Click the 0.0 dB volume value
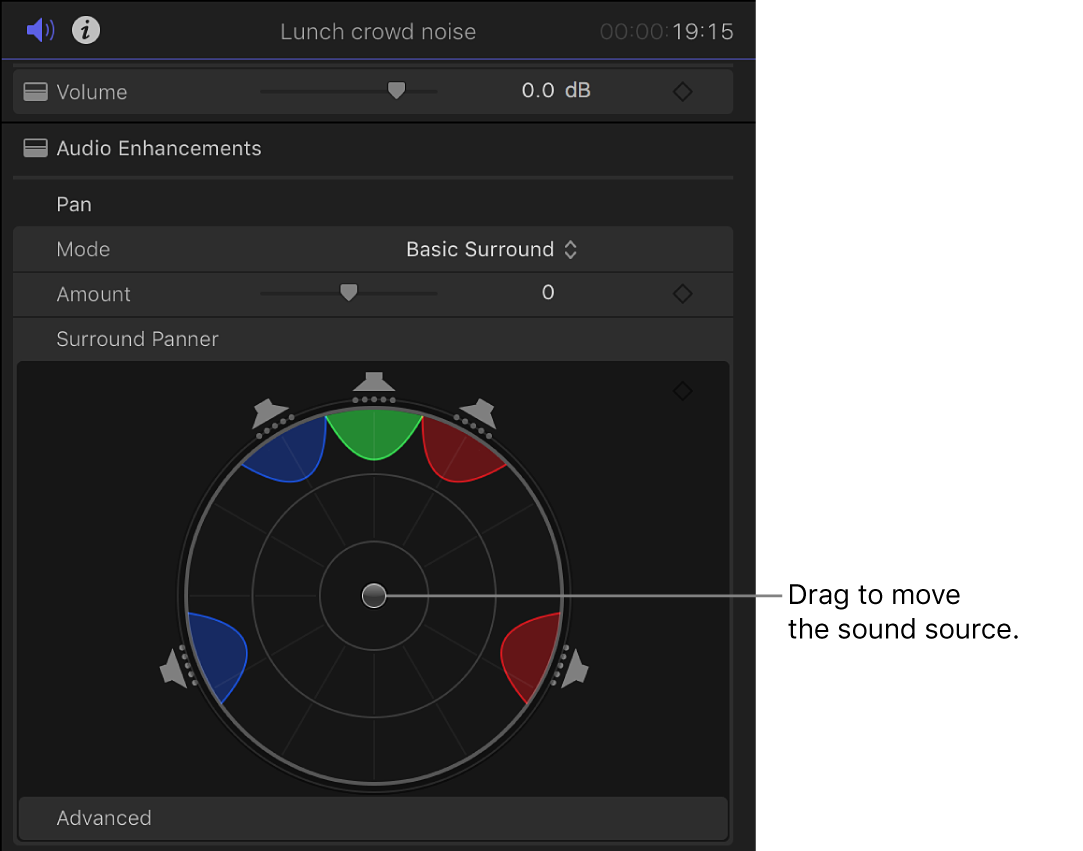This screenshot has width=1083, height=851. pyautogui.click(x=555, y=91)
